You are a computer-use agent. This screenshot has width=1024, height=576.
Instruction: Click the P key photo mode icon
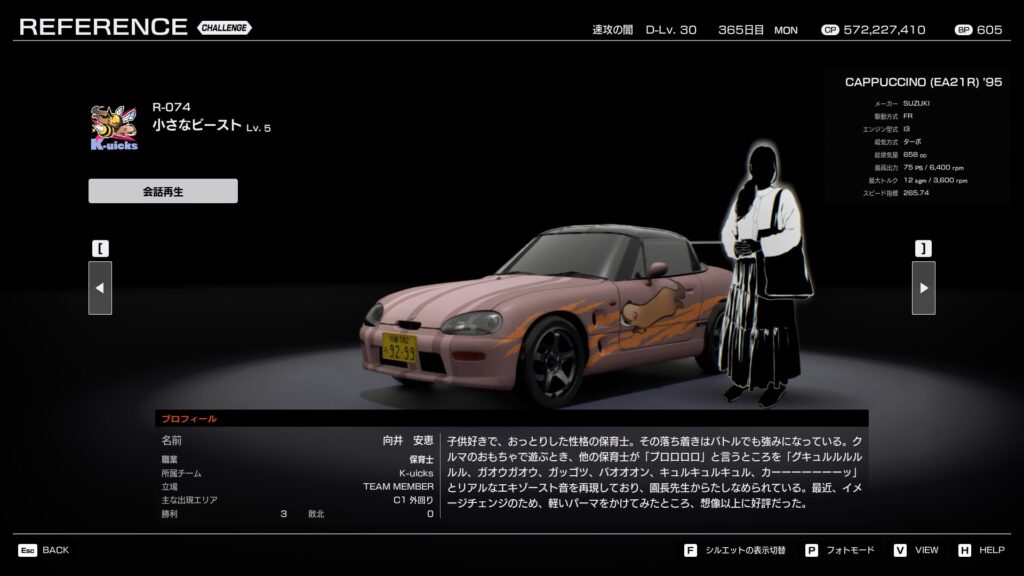pos(811,550)
